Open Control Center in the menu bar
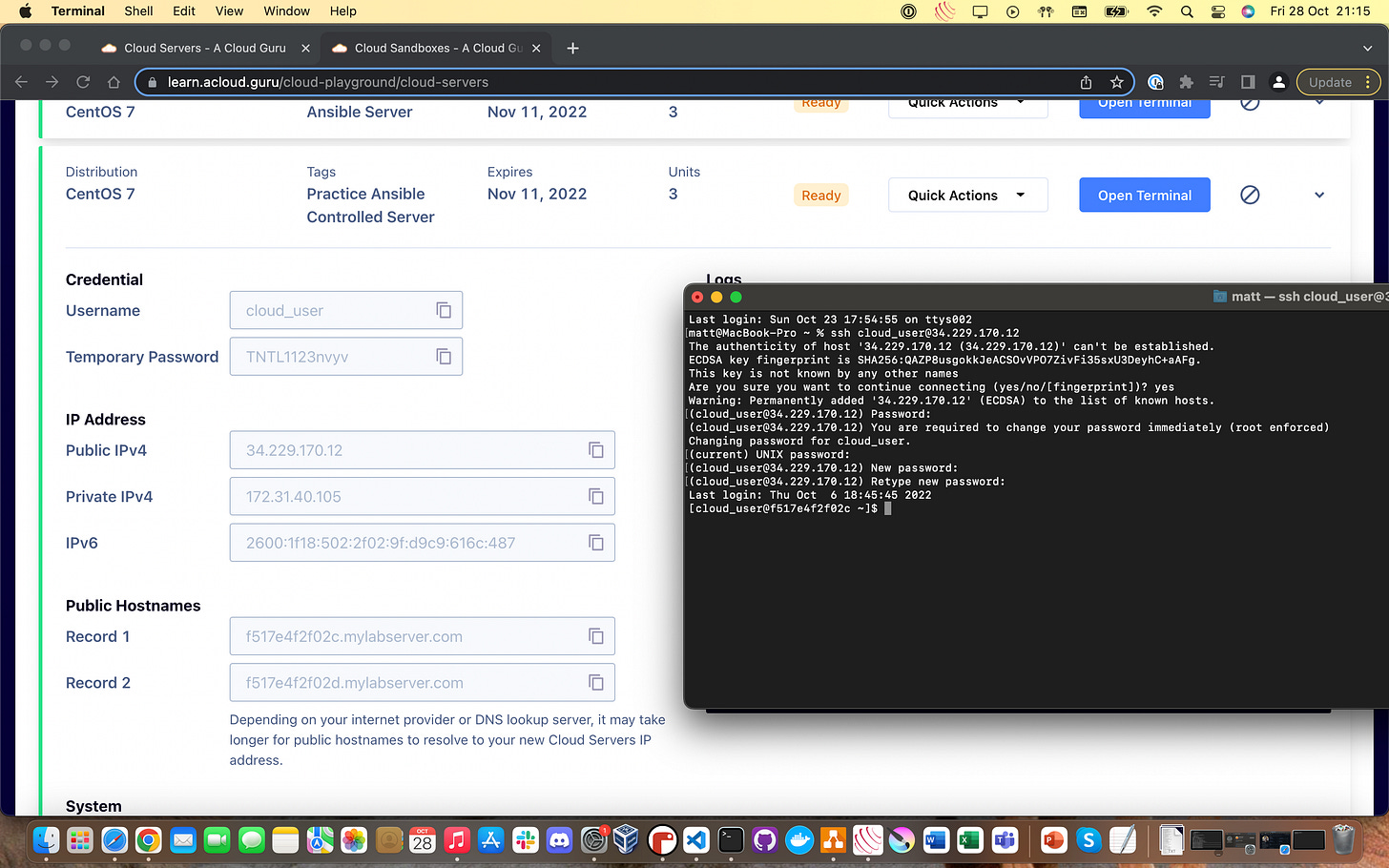Screen dimensions: 1389x868 click(x=1218, y=11)
